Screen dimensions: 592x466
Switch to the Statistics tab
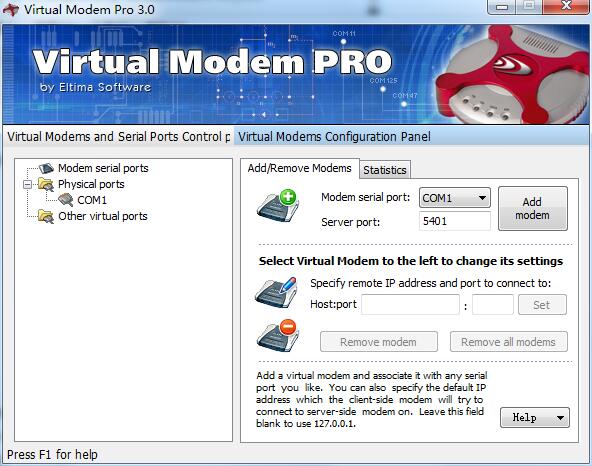click(385, 170)
